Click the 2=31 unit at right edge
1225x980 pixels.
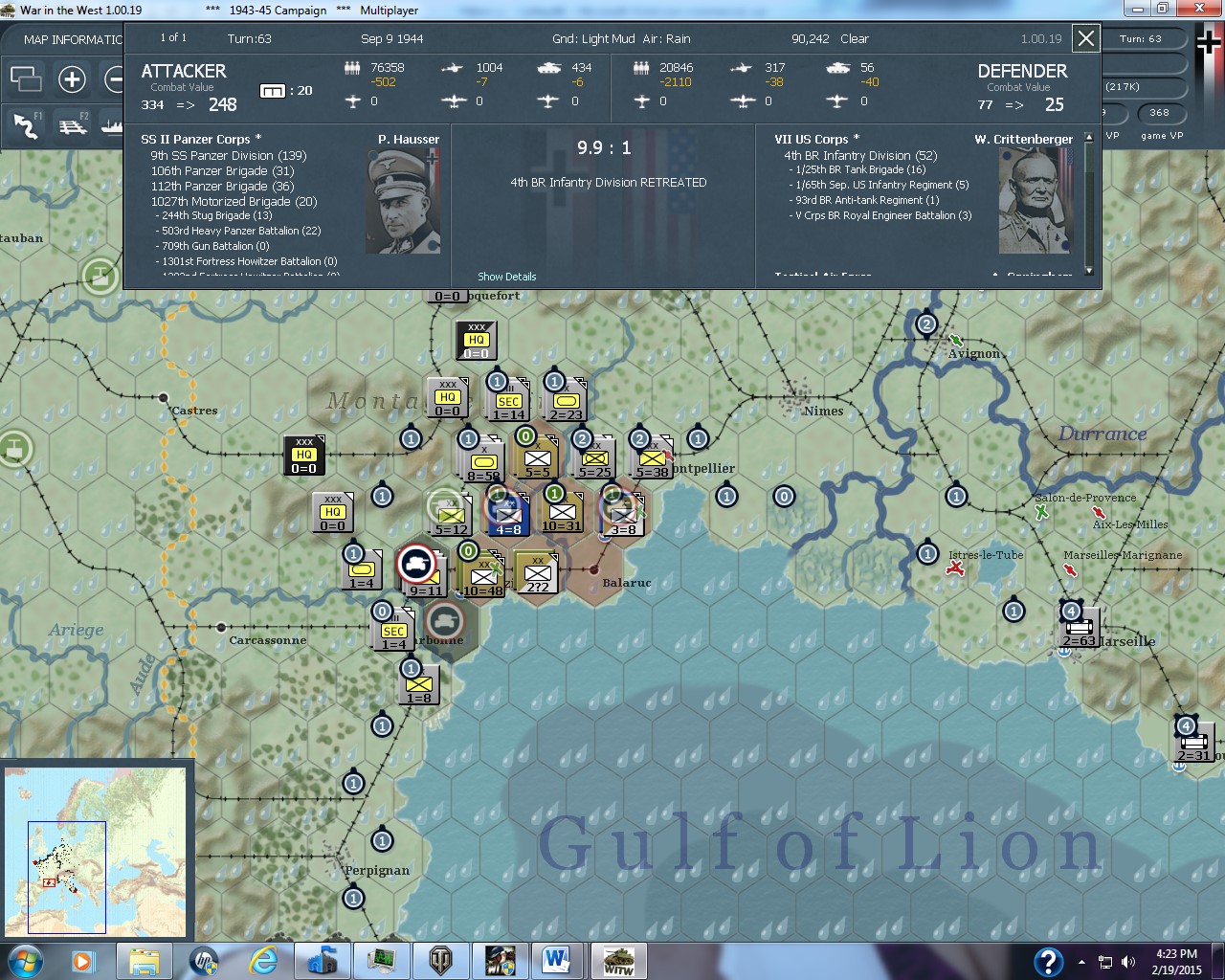(1193, 743)
